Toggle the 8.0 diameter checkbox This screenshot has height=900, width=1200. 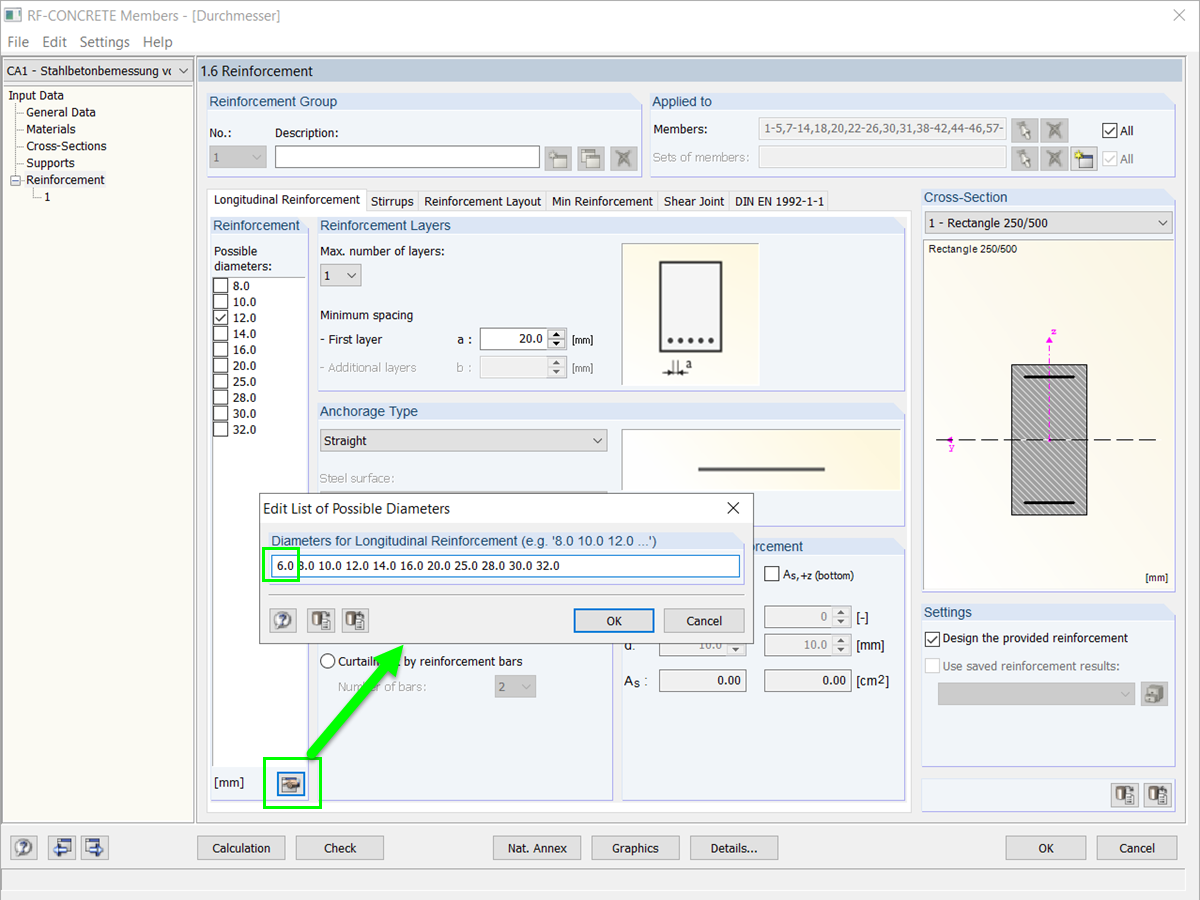tap(221, 286)
